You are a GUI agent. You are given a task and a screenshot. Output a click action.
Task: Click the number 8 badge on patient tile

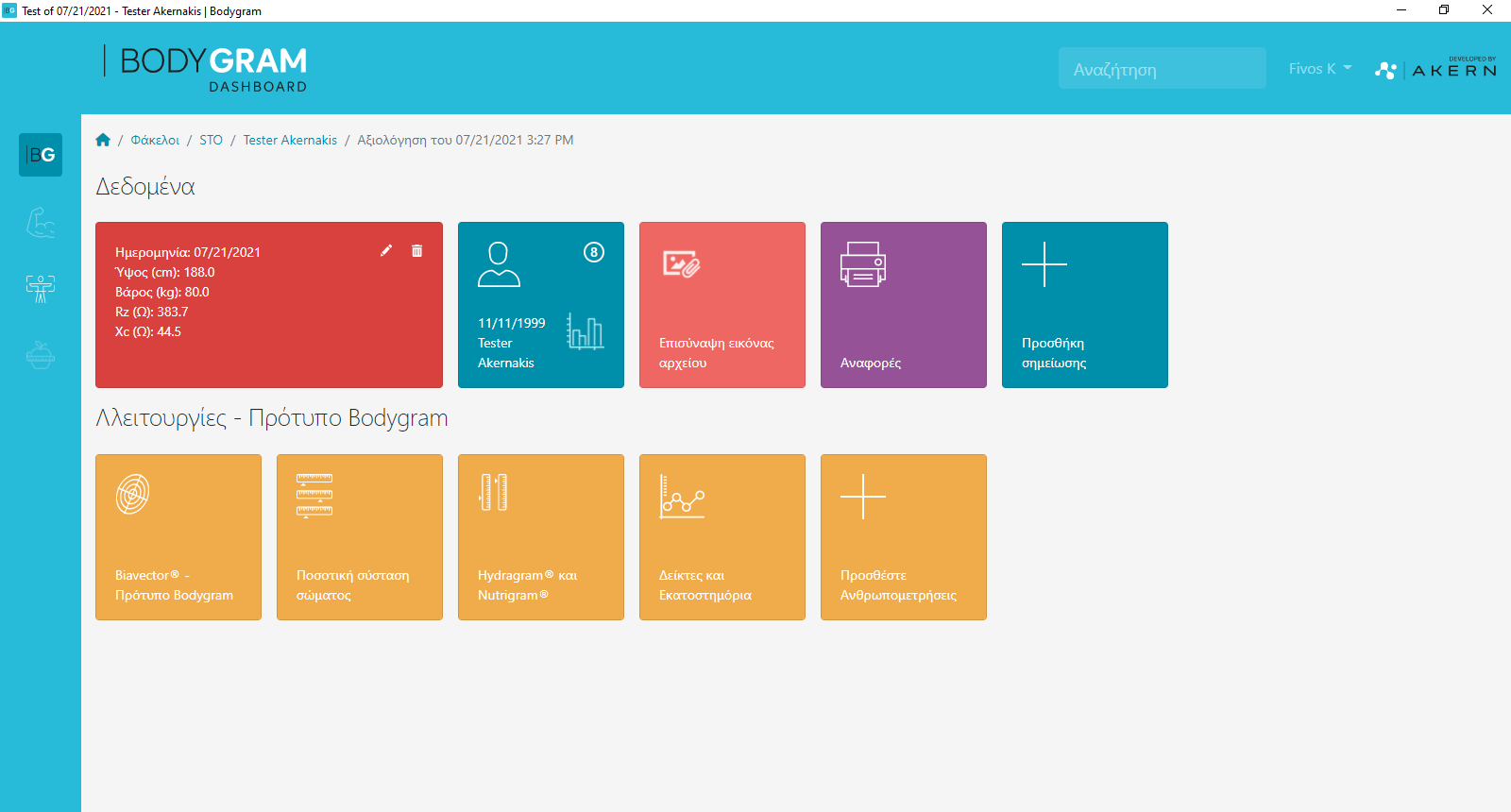pyautogui.click(x=594, y=252)
